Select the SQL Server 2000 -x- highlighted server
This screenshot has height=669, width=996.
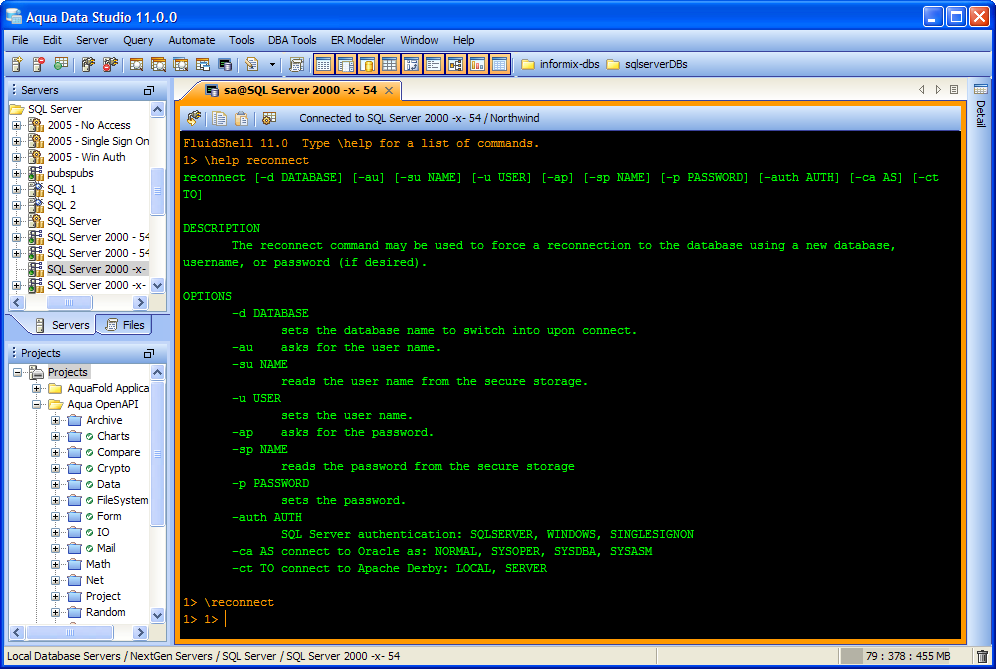(x=97, y=269)
